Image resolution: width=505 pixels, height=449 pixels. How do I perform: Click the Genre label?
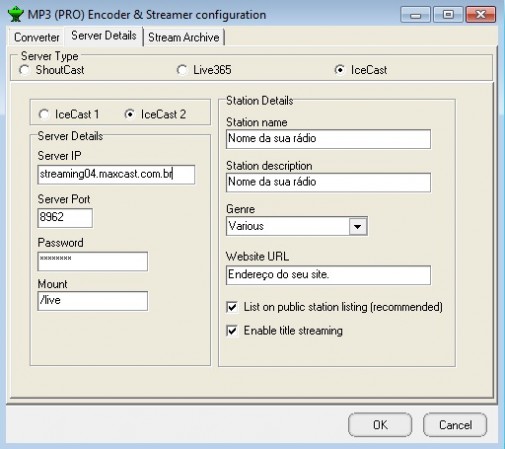pyautogui.click(x=240, y=209)
